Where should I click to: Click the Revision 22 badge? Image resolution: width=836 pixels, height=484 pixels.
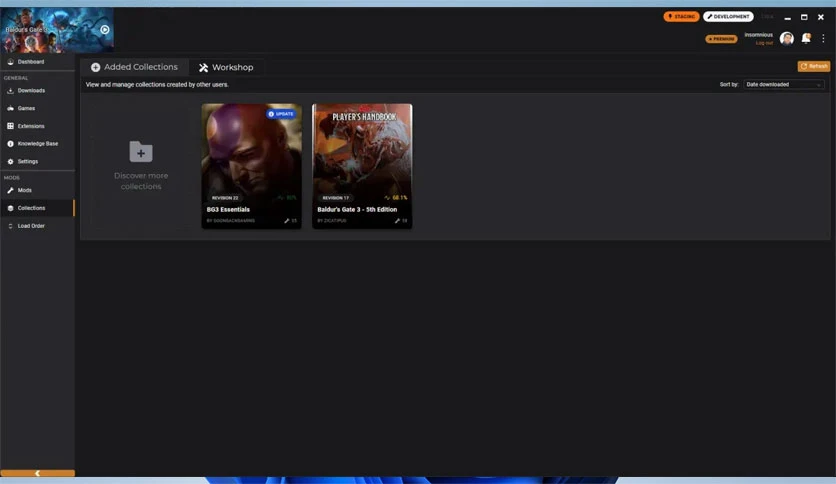(225, 198)
